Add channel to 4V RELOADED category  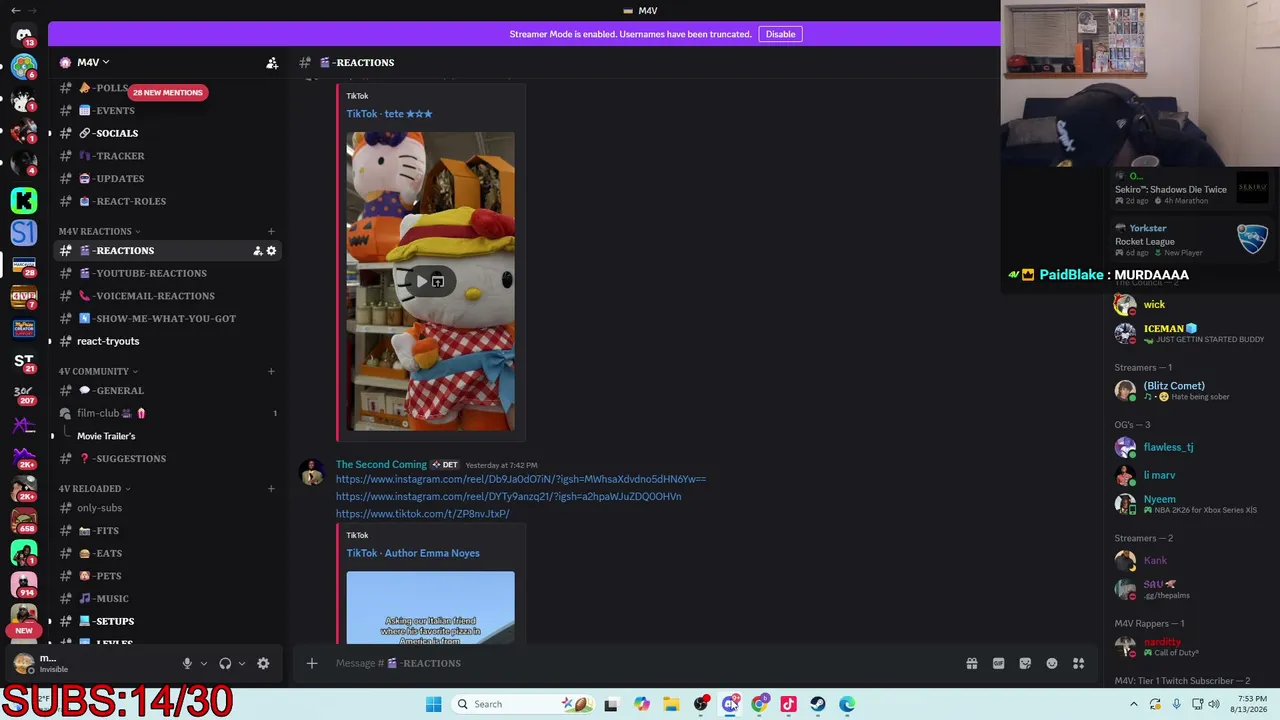point(271,489)
